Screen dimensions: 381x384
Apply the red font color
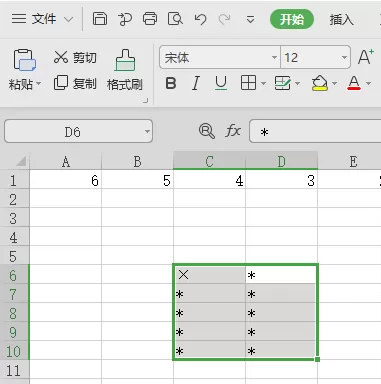[354, 83]
